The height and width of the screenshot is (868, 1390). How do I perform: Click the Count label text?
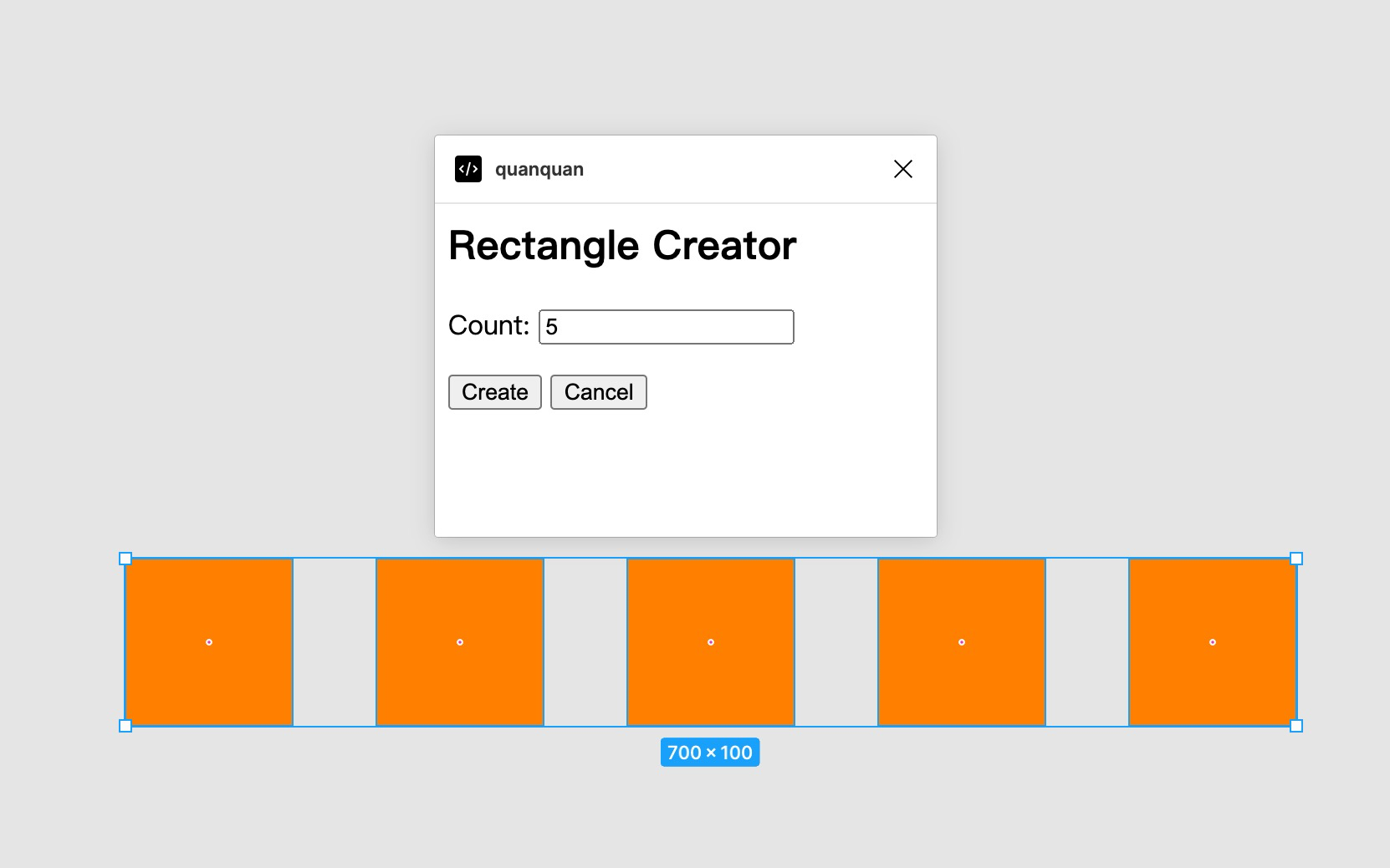(x=488, y=325)
